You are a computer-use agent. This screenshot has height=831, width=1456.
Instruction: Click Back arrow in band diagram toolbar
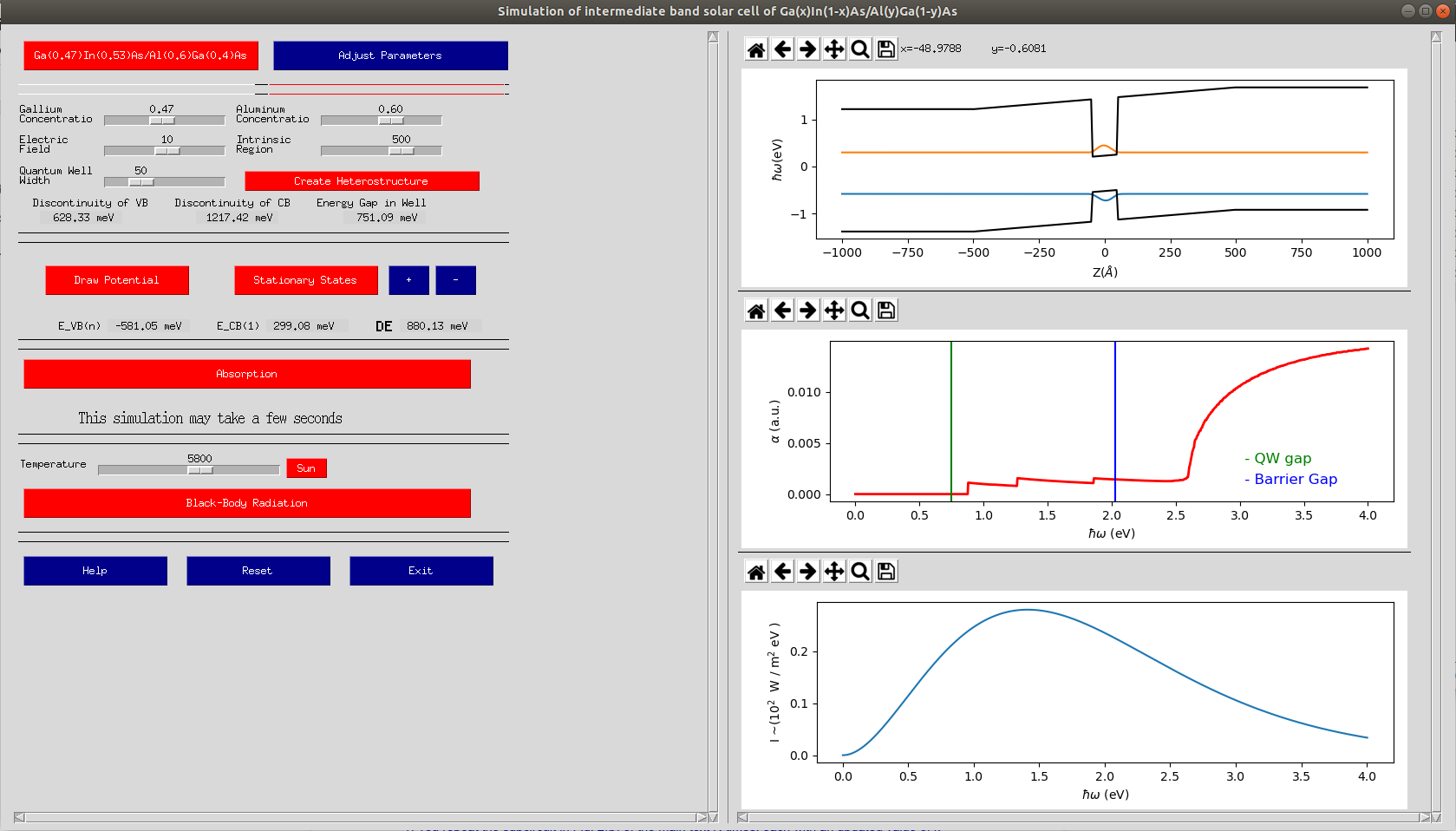coord(782,49)
